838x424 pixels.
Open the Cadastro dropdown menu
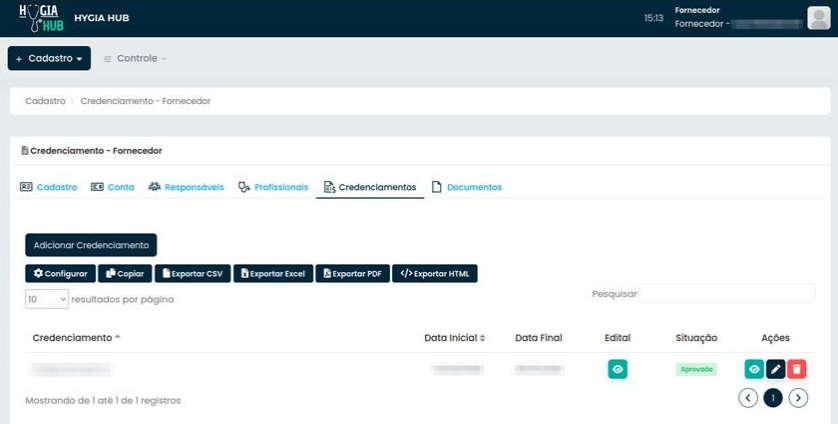coord(49,58)
